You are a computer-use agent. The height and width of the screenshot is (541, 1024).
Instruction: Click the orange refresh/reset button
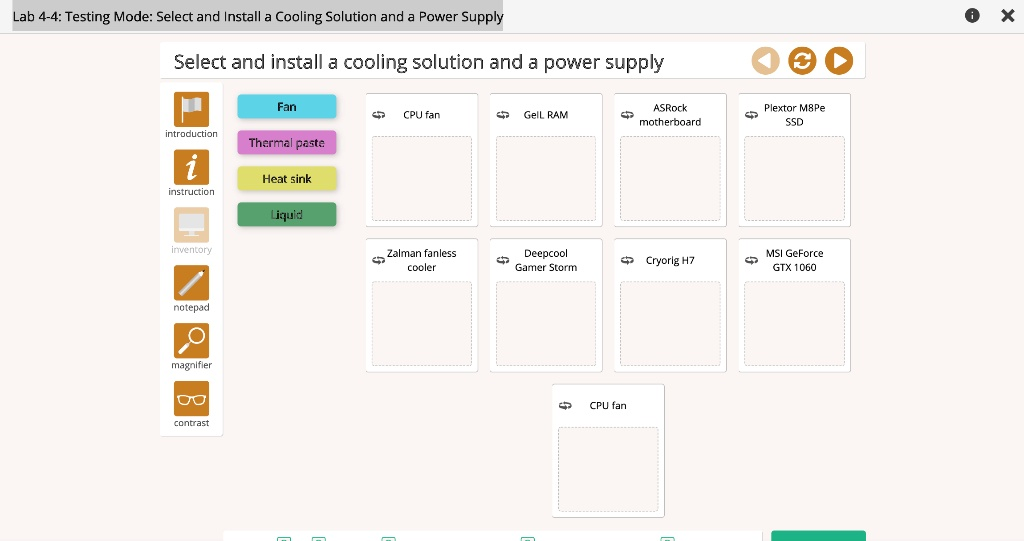point(802,62)
